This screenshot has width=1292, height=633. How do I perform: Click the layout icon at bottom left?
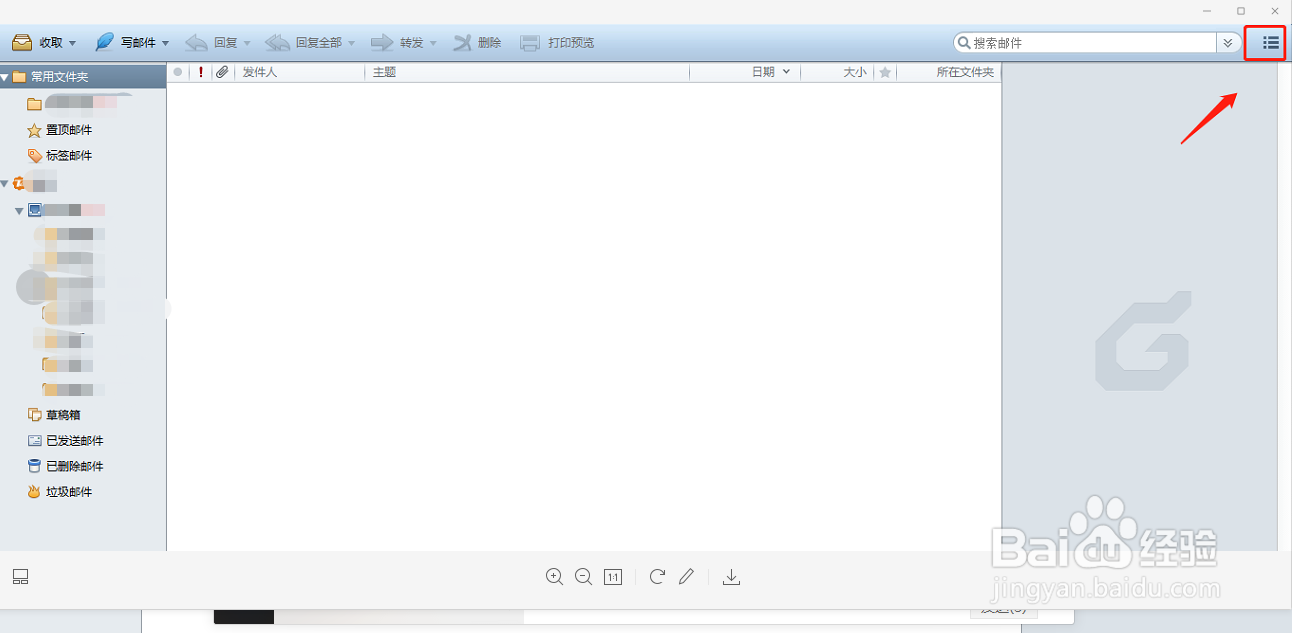(20, 577)
